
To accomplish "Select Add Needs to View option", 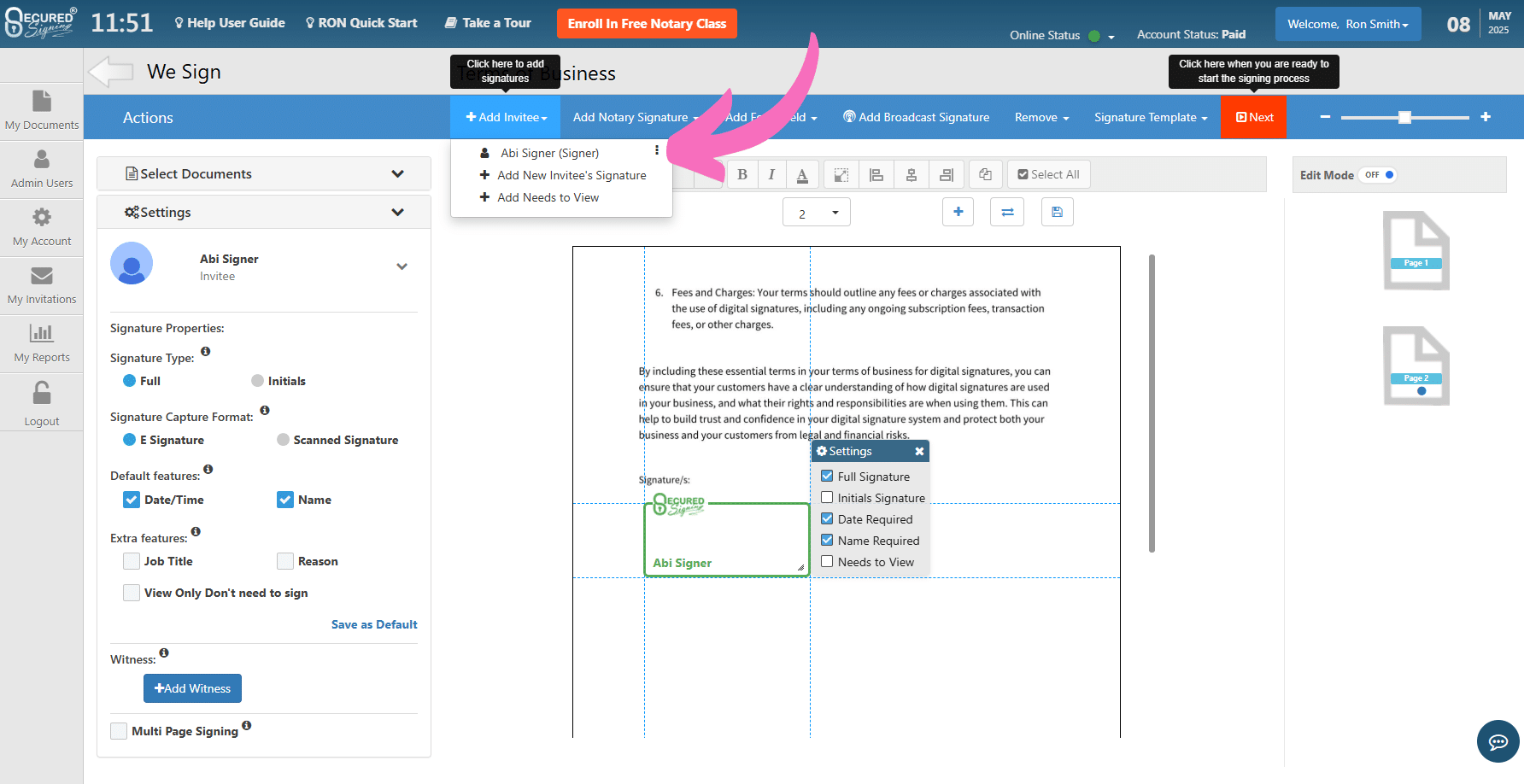I will (x=548, y=197).
